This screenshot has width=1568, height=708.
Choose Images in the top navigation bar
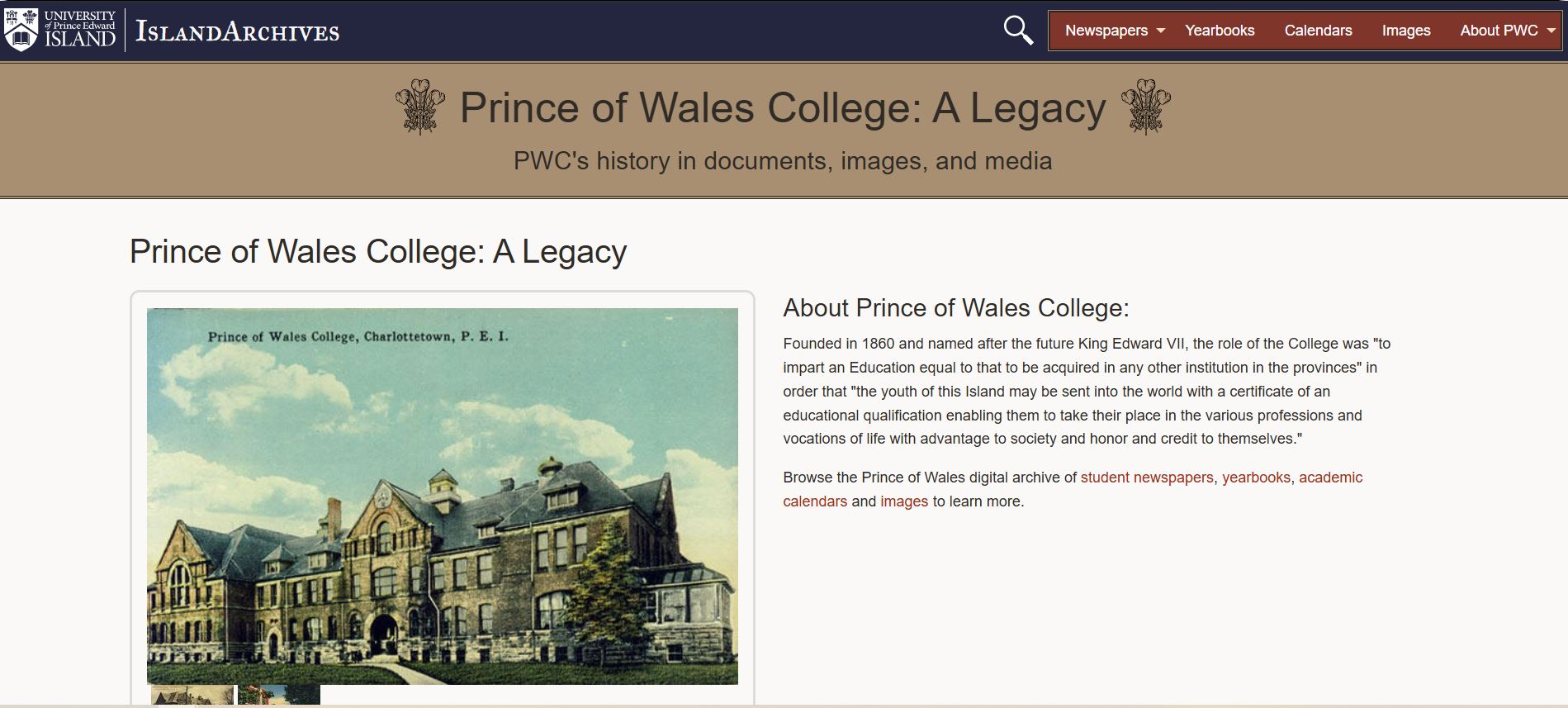(x=1405, y=31)
